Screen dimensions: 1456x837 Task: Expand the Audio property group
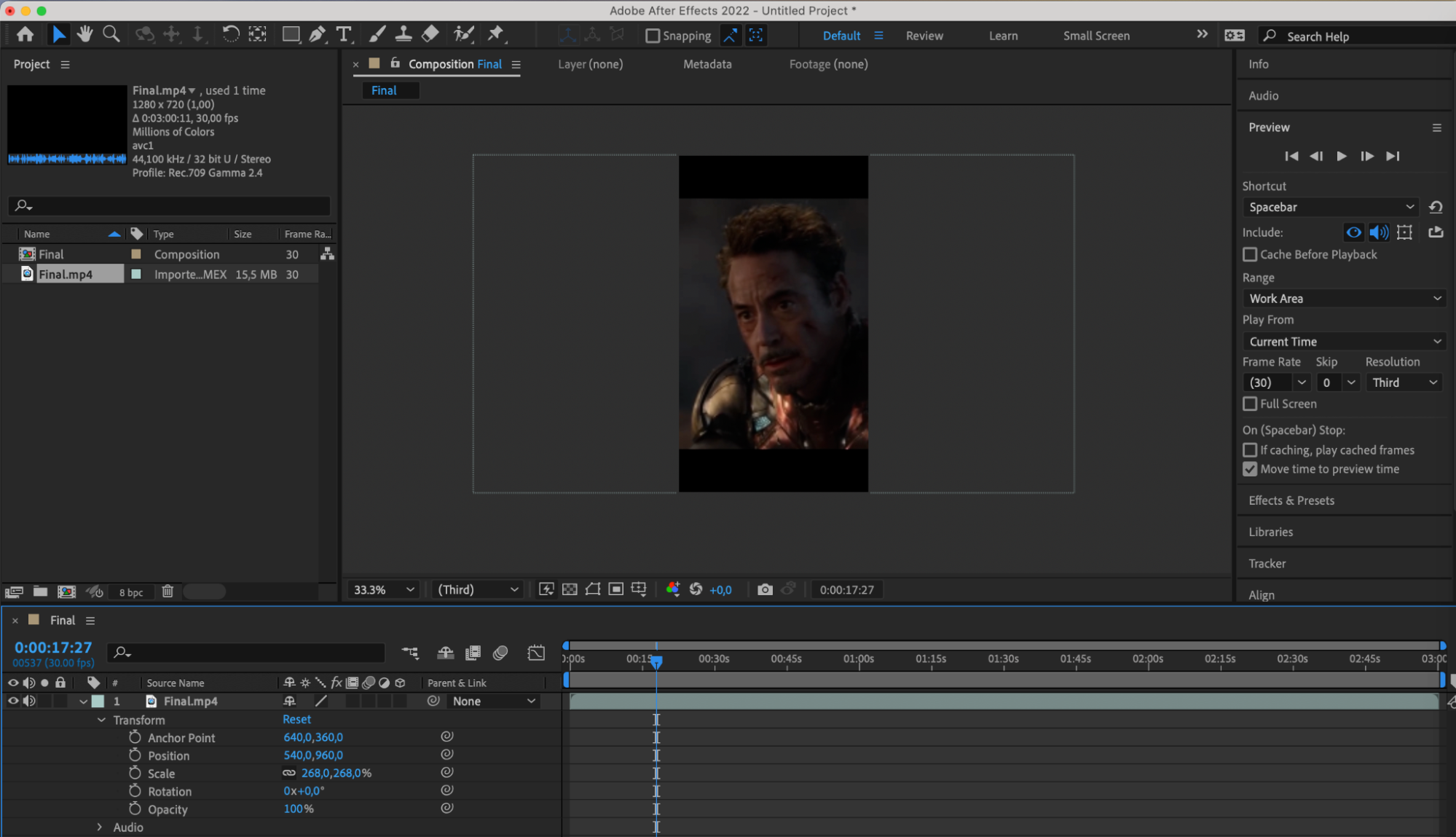coord(100,827)
